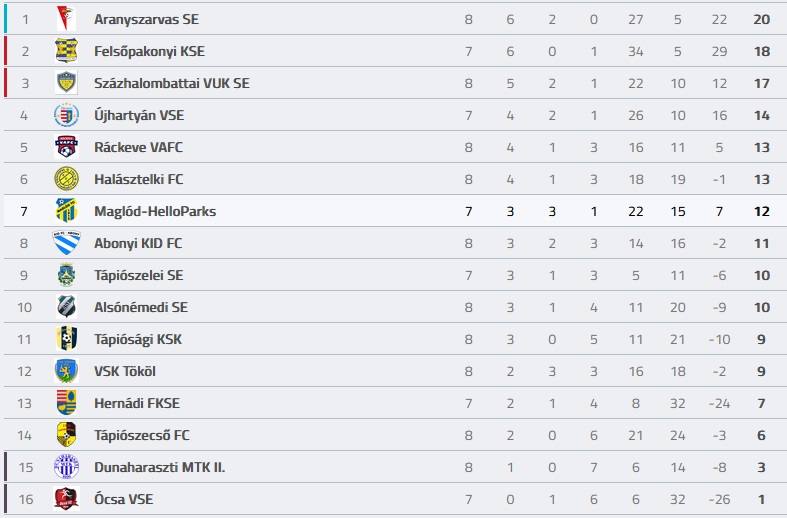This screenshot has width=787, height=518.
Task: Click Aranyszarvas SE's 20 points total
Action: [x=761, y=20]
